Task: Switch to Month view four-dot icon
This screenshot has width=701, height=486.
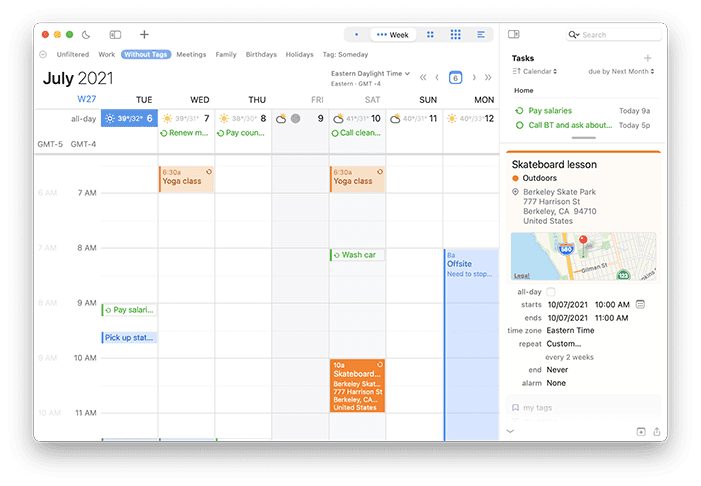Action: 430,34
